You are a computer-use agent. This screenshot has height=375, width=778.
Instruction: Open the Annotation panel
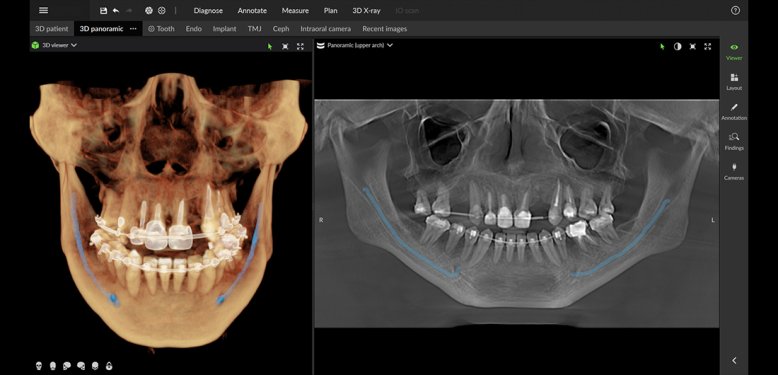pyautogui.click(x=734, y=112)
